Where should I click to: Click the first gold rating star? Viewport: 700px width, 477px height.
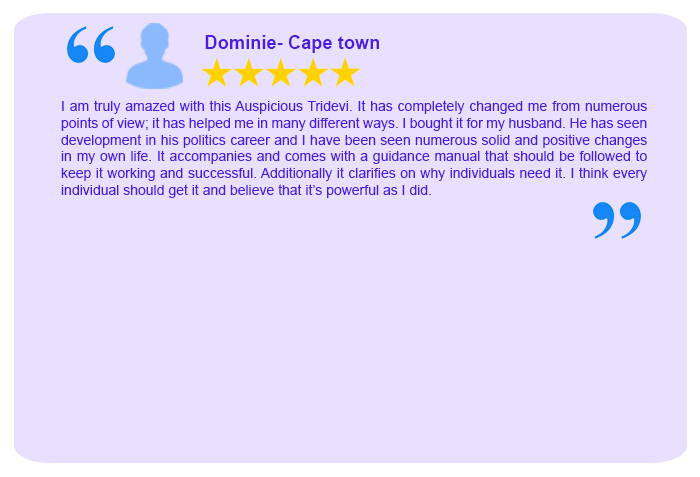[x=217, y=72]
